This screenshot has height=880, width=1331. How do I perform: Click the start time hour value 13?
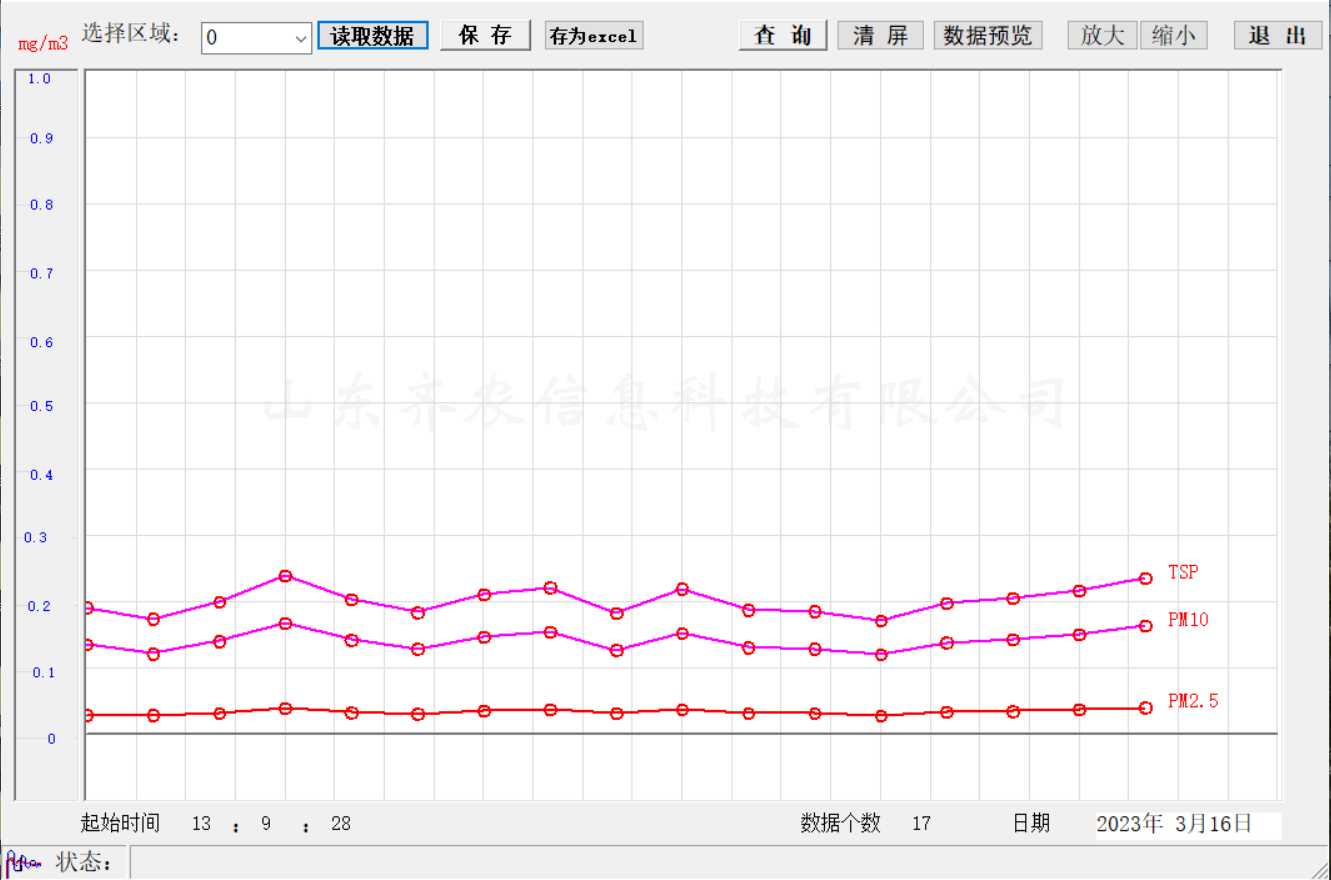pos(201,824)
